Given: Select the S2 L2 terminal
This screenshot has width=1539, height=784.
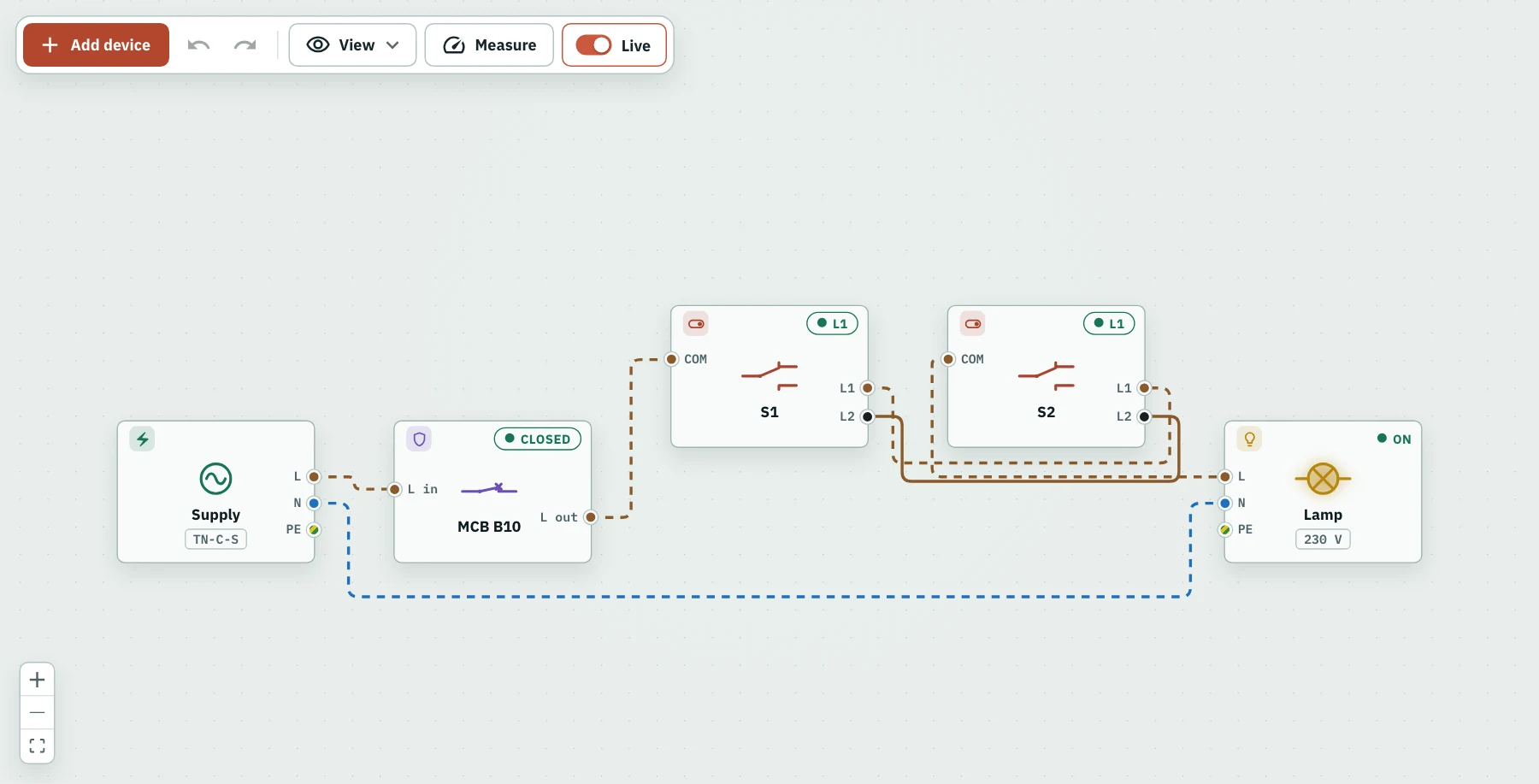Looking at the screenshot, I should [x=1144, y=416].
